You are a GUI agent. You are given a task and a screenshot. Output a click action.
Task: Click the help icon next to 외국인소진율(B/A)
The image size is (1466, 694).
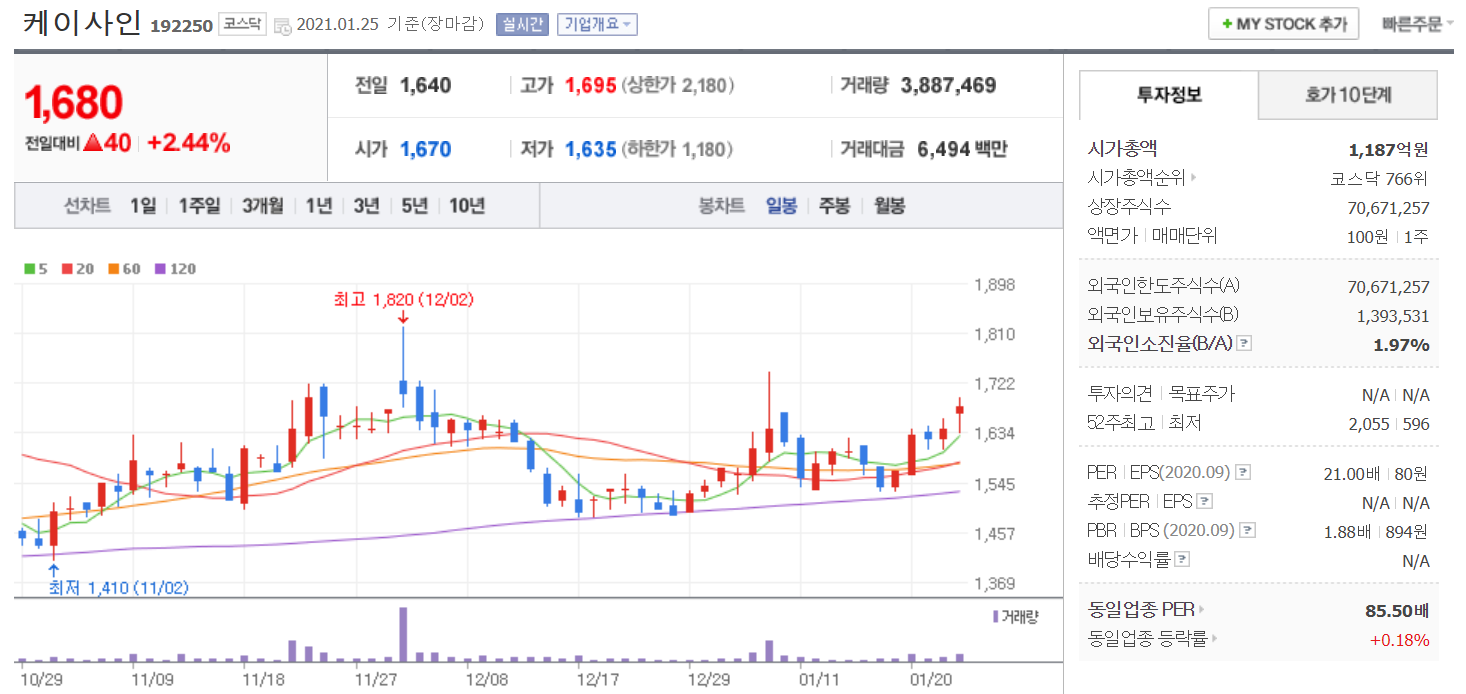pos(1244,344)
